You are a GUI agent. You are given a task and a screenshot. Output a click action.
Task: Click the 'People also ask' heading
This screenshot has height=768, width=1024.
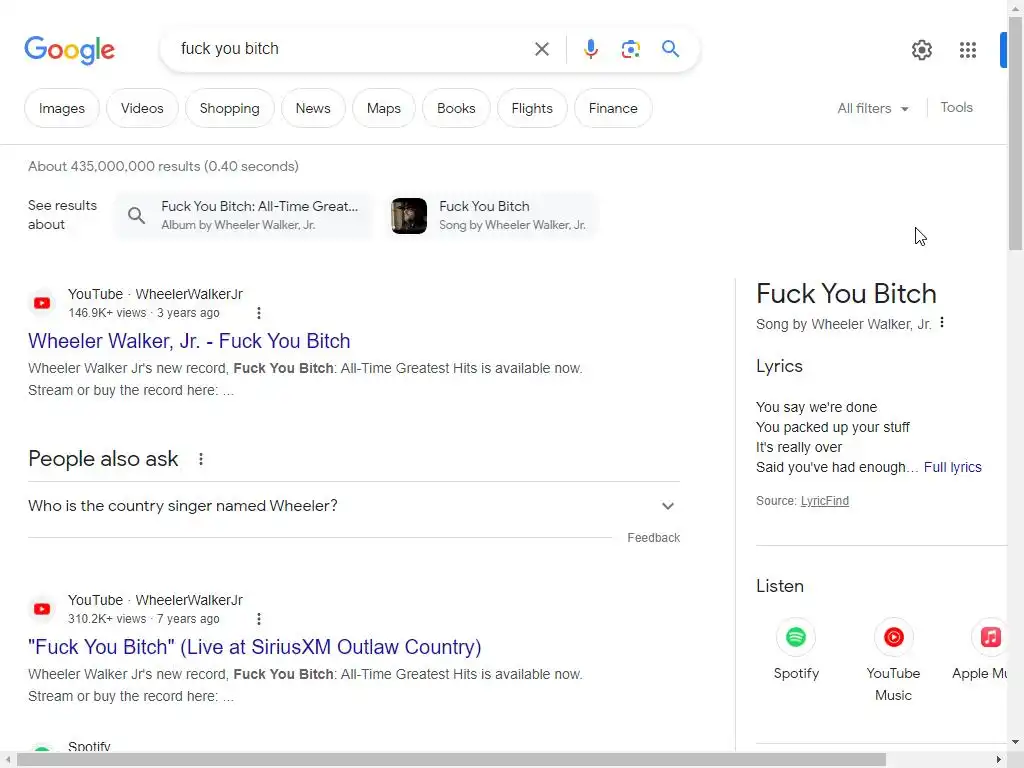[x=103, y=459]
